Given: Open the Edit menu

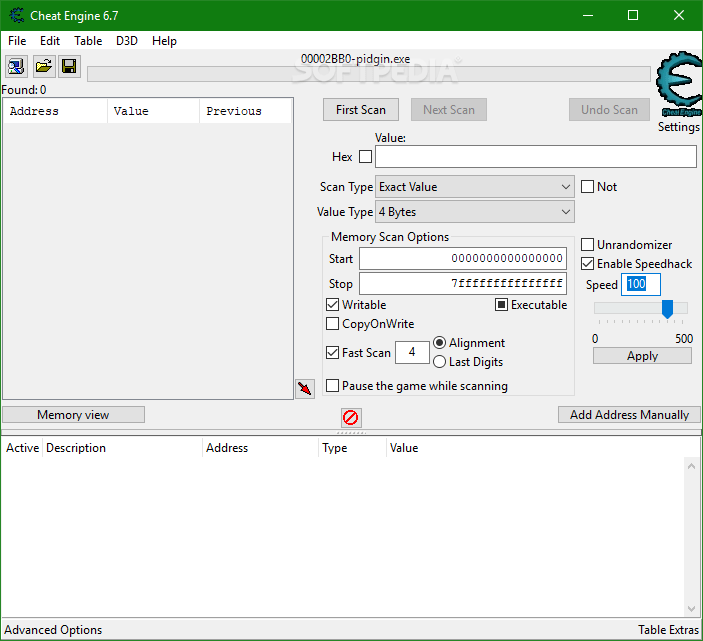Looking at the screenshot, I should [x=50, y=41].
